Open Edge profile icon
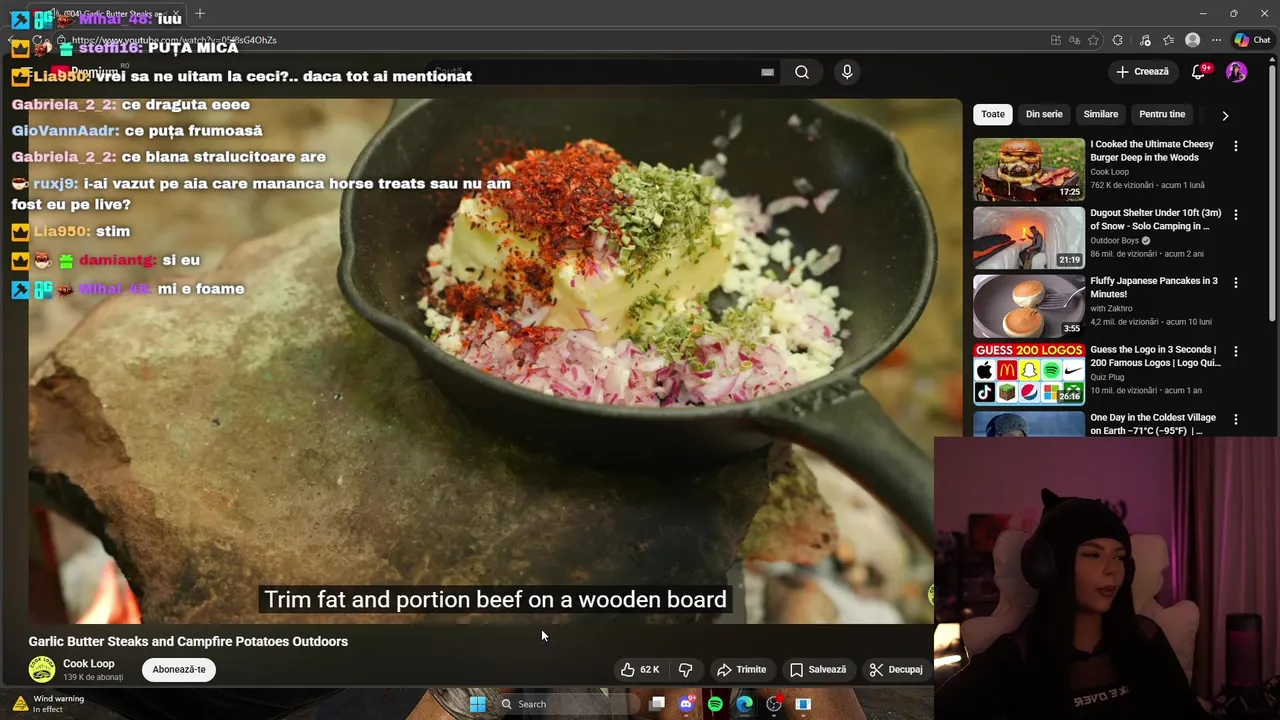 click(x=1192, y=40)
